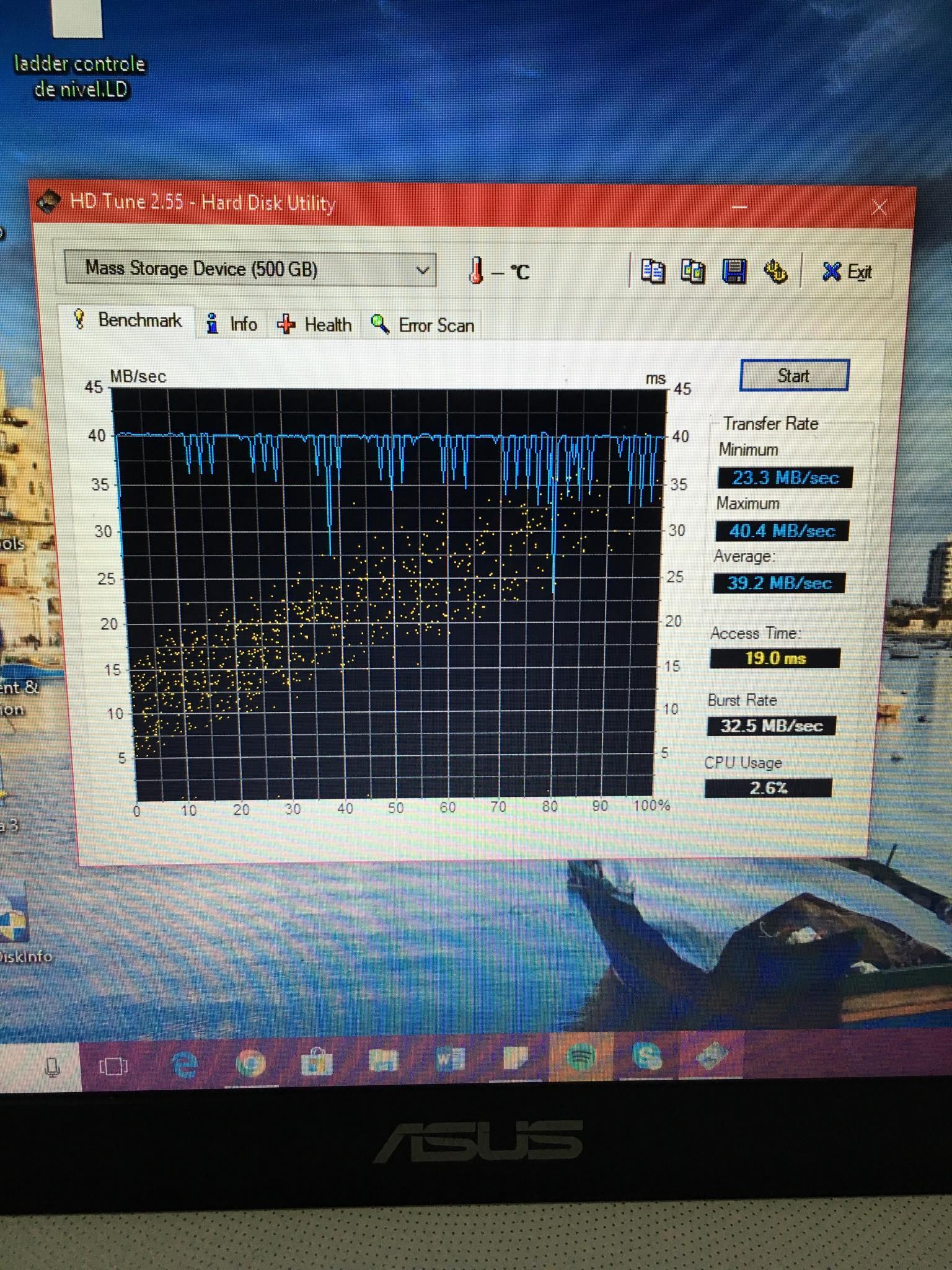
Task: Close the HD Tune window
Action: pos(879,206)
